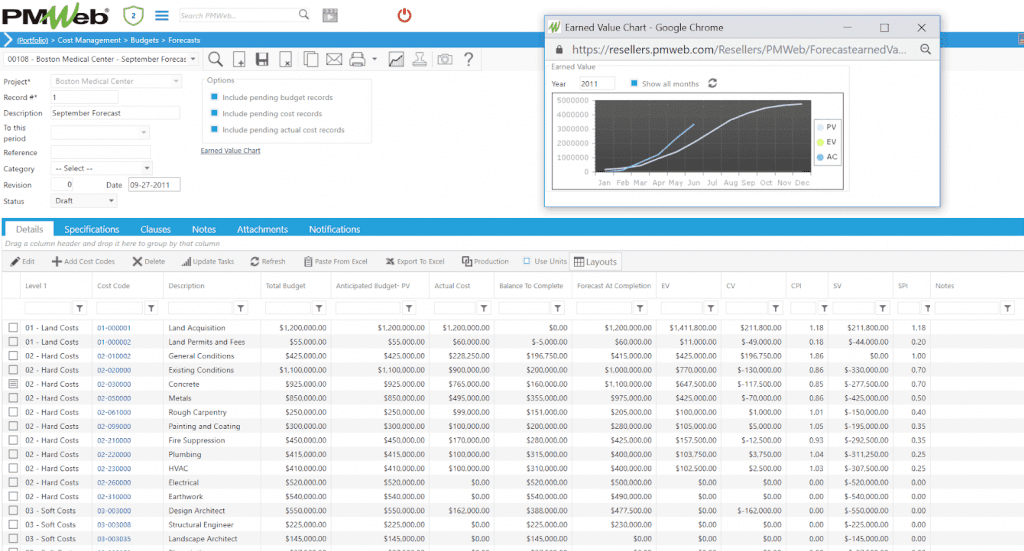
Task: Open the forecast record selector dropdown
Action: point(191,60)
